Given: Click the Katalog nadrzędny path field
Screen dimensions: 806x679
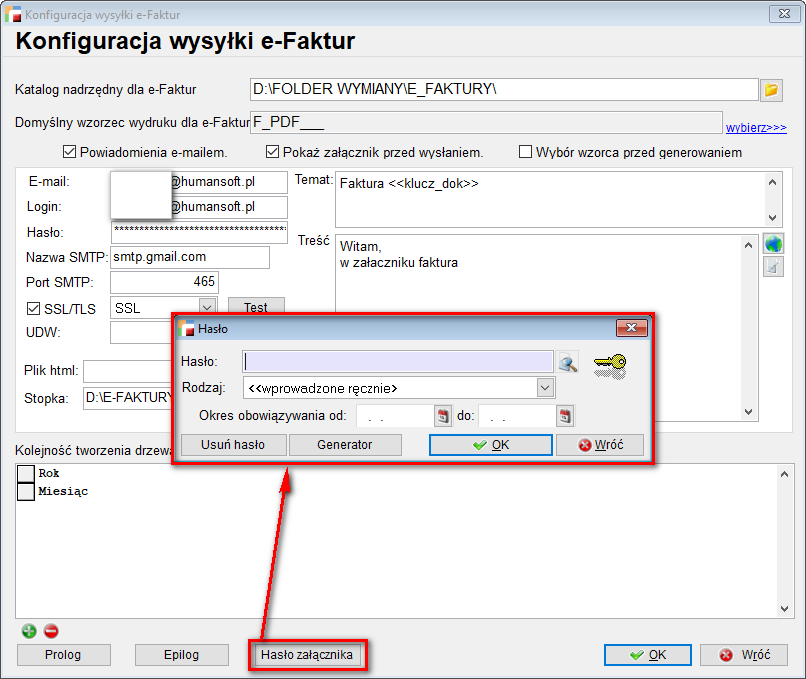Looking at the screenshot, I should point(504,89).
